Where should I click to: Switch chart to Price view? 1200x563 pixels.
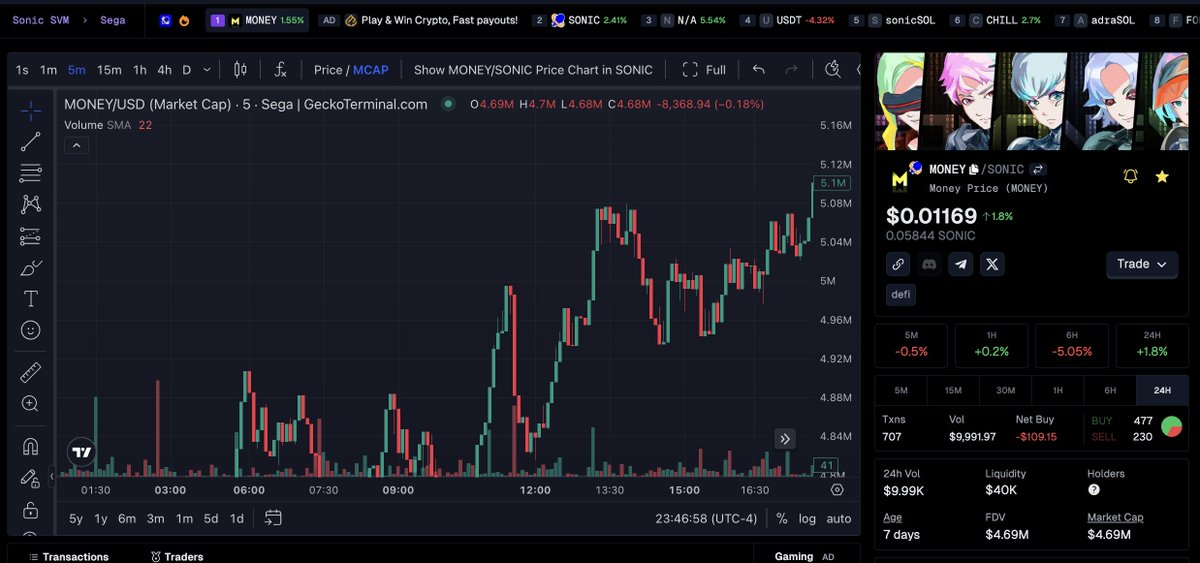(328, 70)
